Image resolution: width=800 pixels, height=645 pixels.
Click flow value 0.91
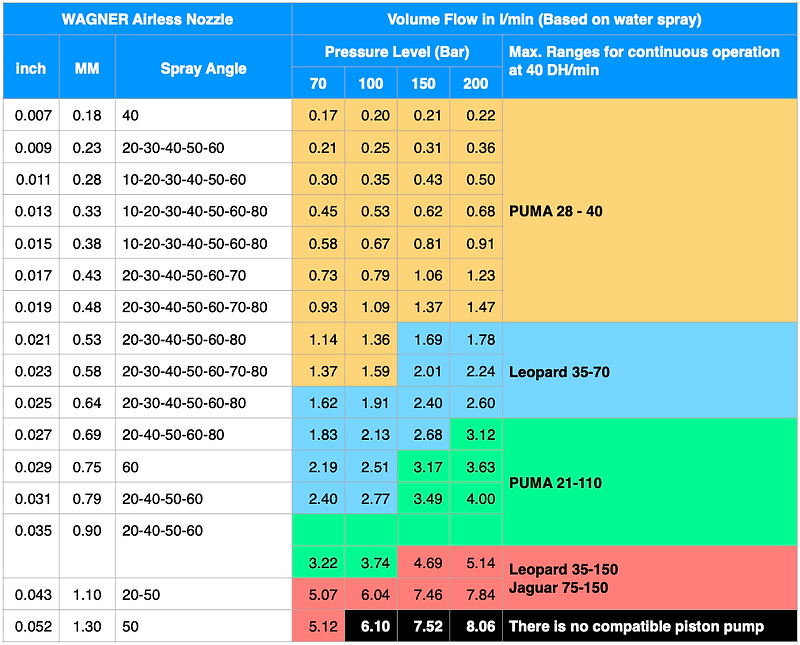click(x=481, y=244)
